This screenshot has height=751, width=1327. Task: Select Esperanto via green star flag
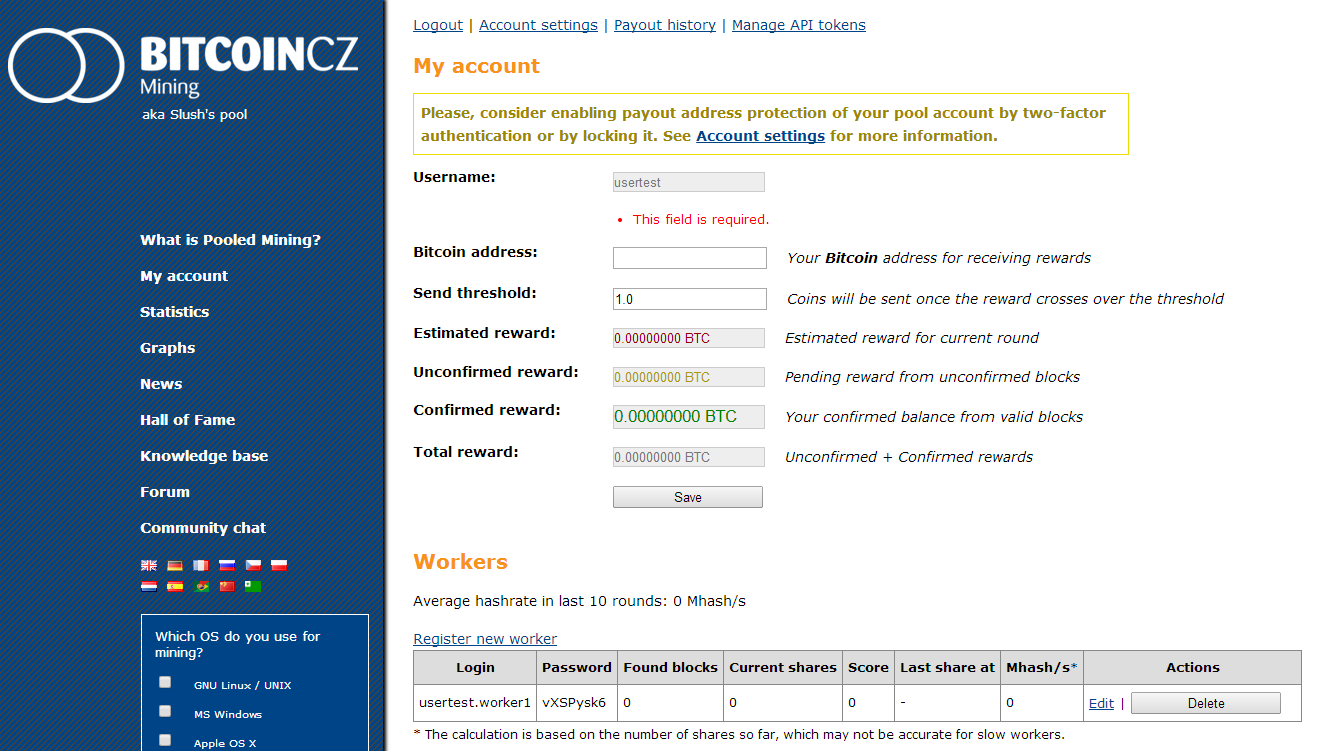[253, 586]
